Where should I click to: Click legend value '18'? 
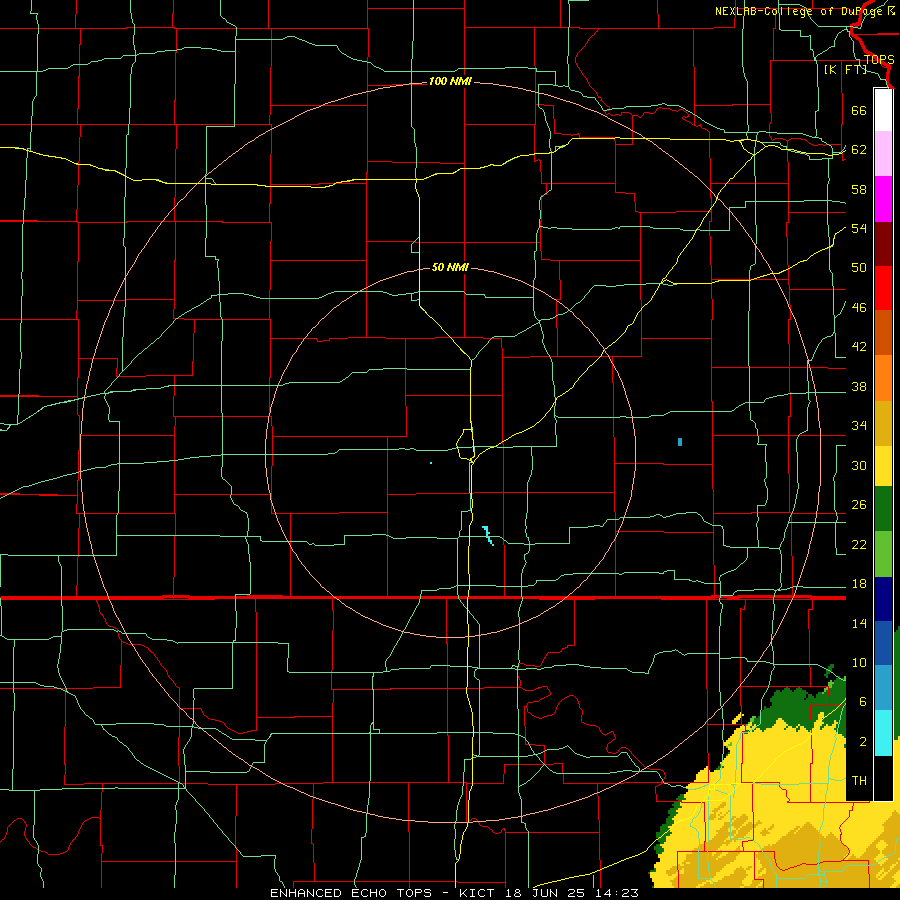pos(859,584)
